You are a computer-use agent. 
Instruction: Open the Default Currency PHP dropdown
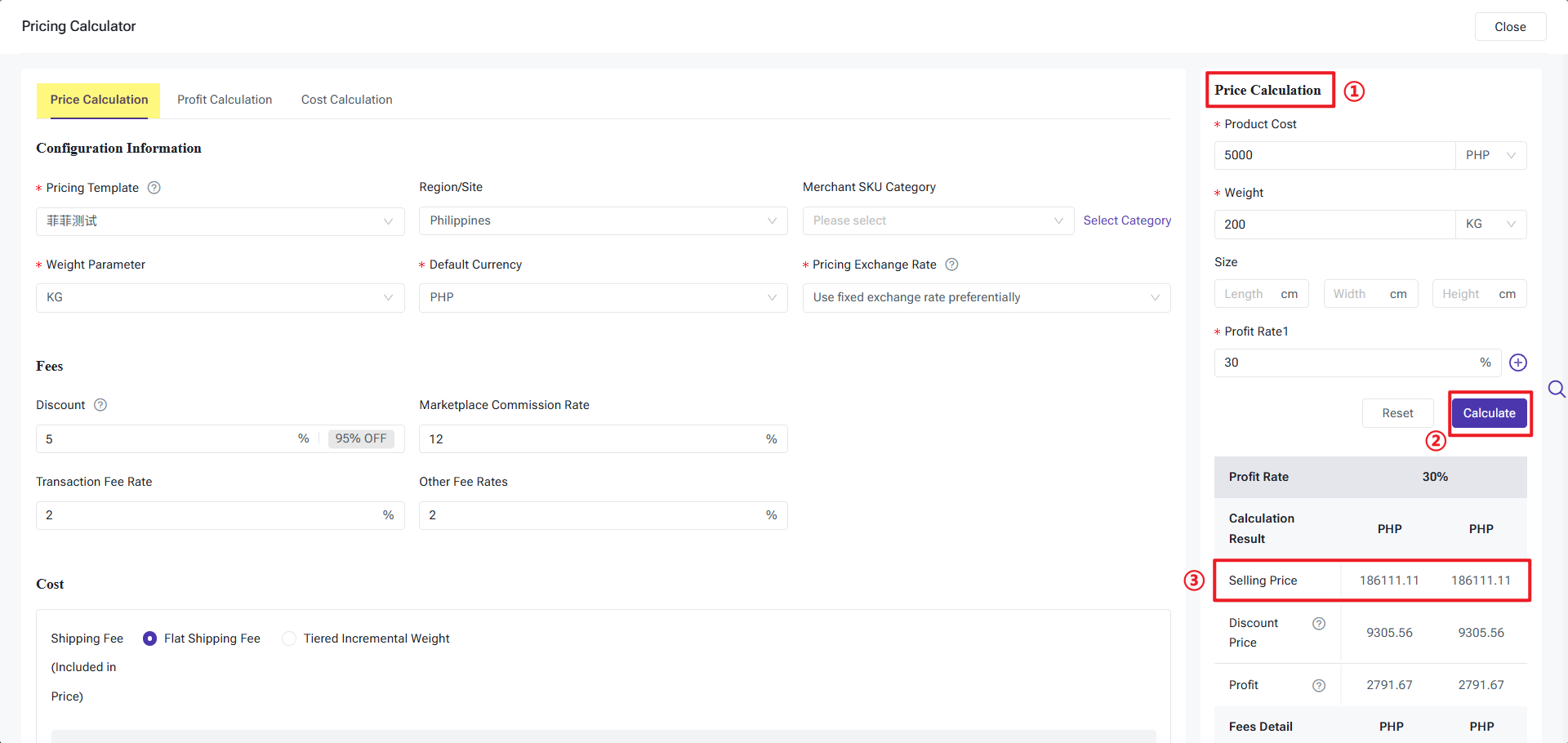(x=604, y=298)
